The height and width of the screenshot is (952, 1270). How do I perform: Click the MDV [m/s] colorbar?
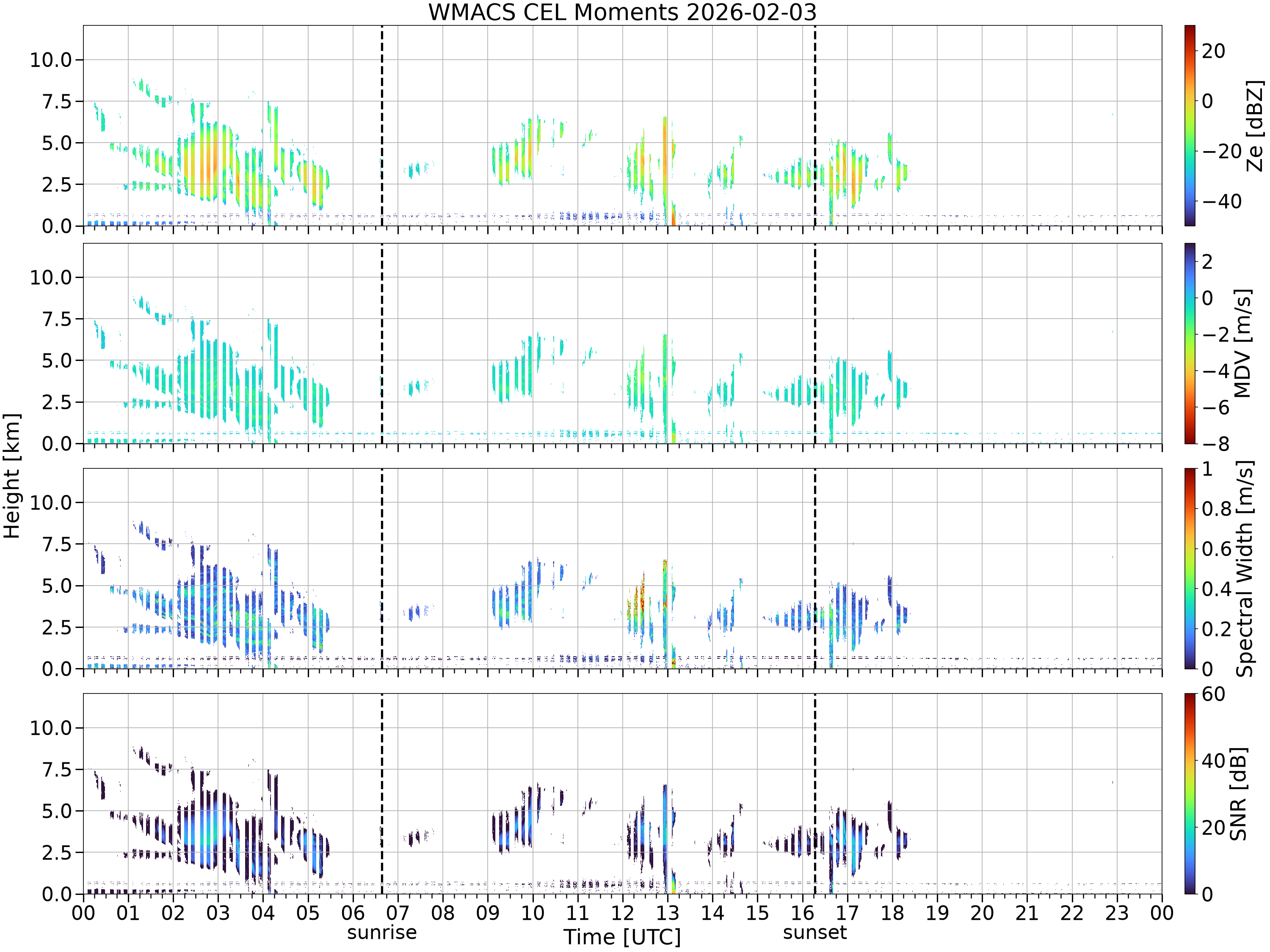pyautogui.click(x=1190, y=343)
